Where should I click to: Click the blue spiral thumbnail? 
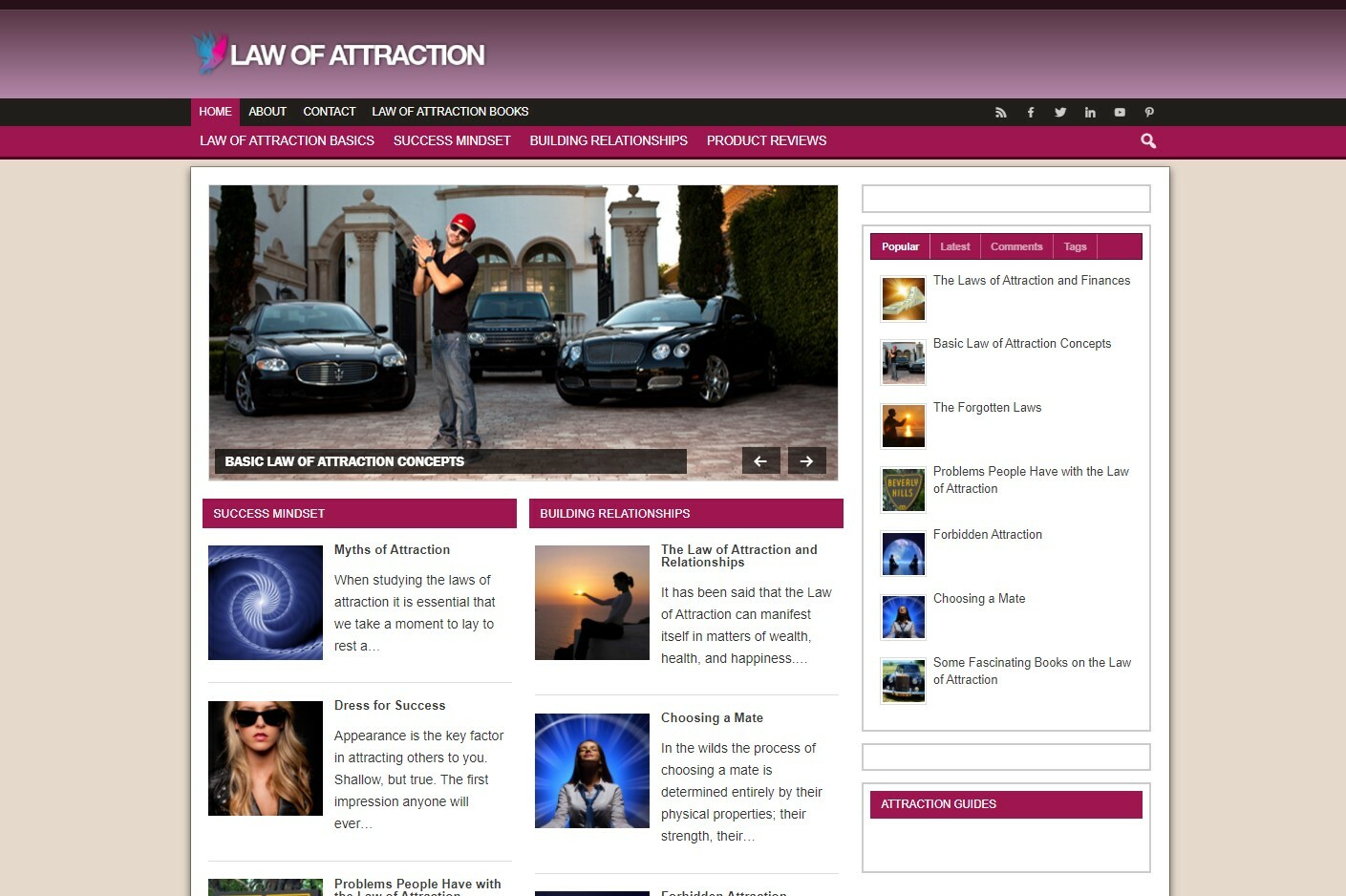[x=266, y=603]
